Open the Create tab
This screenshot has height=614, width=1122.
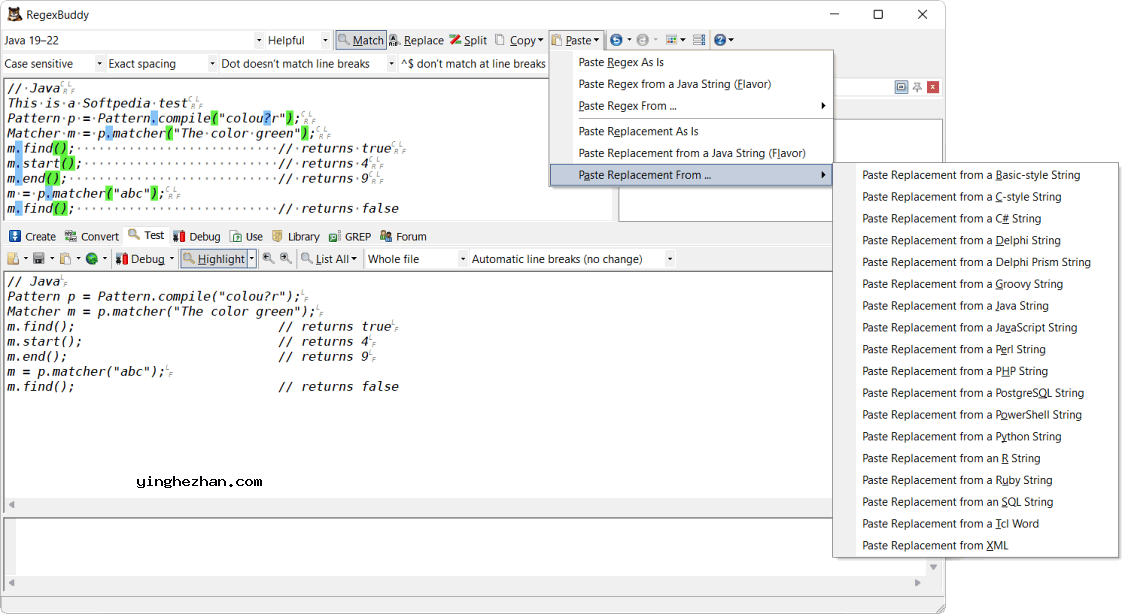pos(32,236)
